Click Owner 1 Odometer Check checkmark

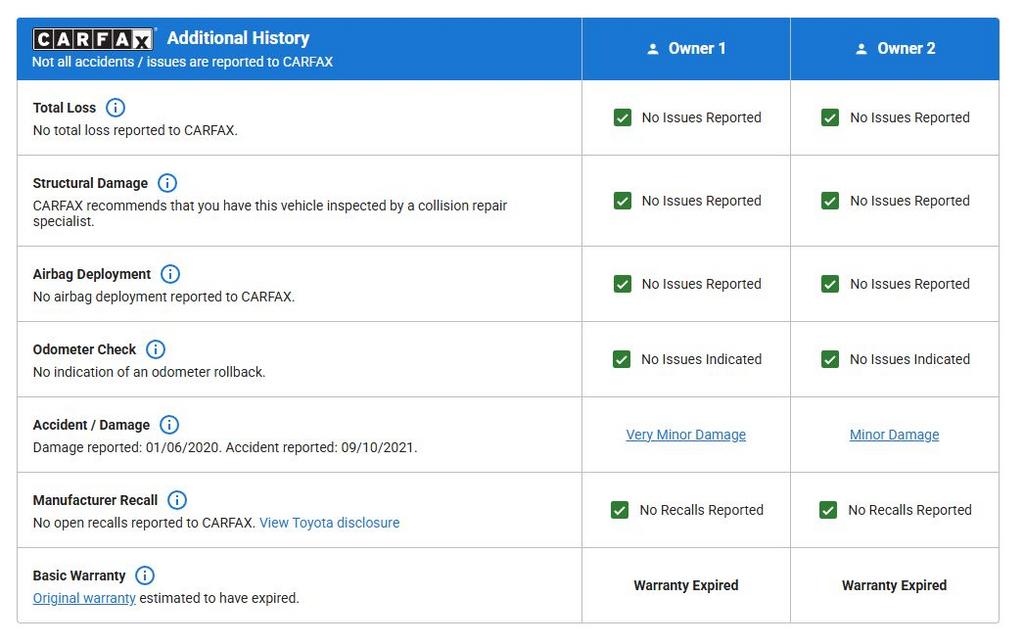[622, 359]
